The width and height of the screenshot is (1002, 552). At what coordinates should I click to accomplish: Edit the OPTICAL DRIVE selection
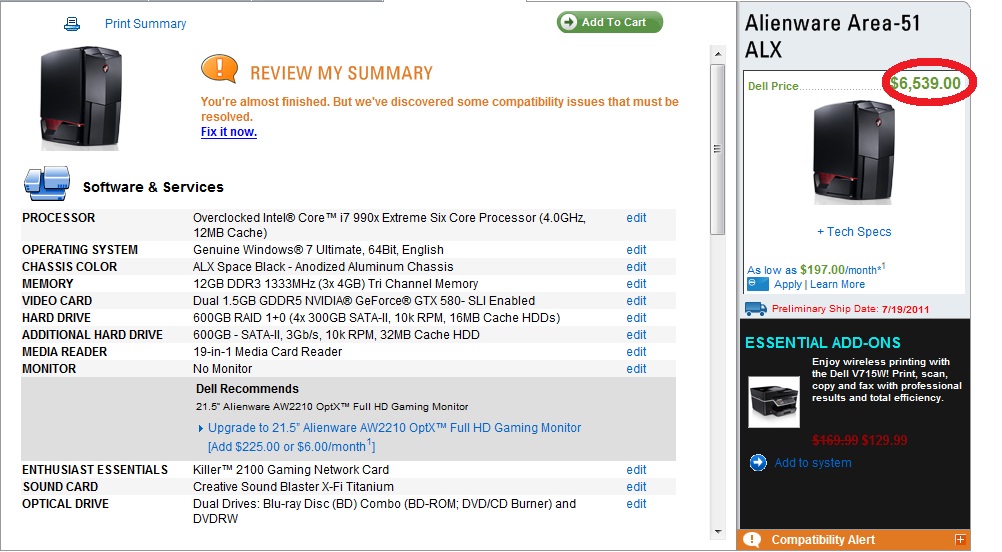click(636, 503)
